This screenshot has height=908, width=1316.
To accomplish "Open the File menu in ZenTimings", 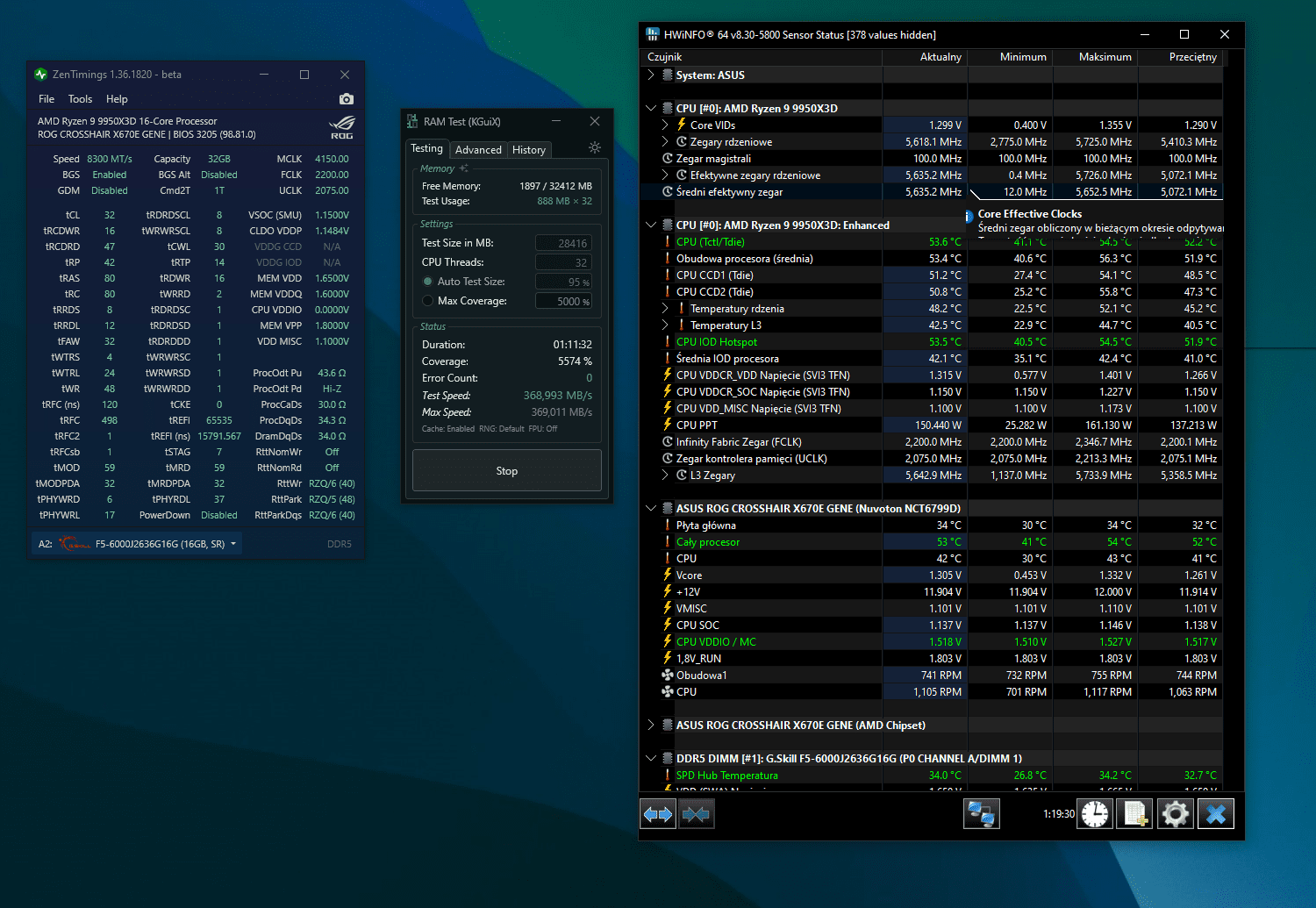I will 46,99.
